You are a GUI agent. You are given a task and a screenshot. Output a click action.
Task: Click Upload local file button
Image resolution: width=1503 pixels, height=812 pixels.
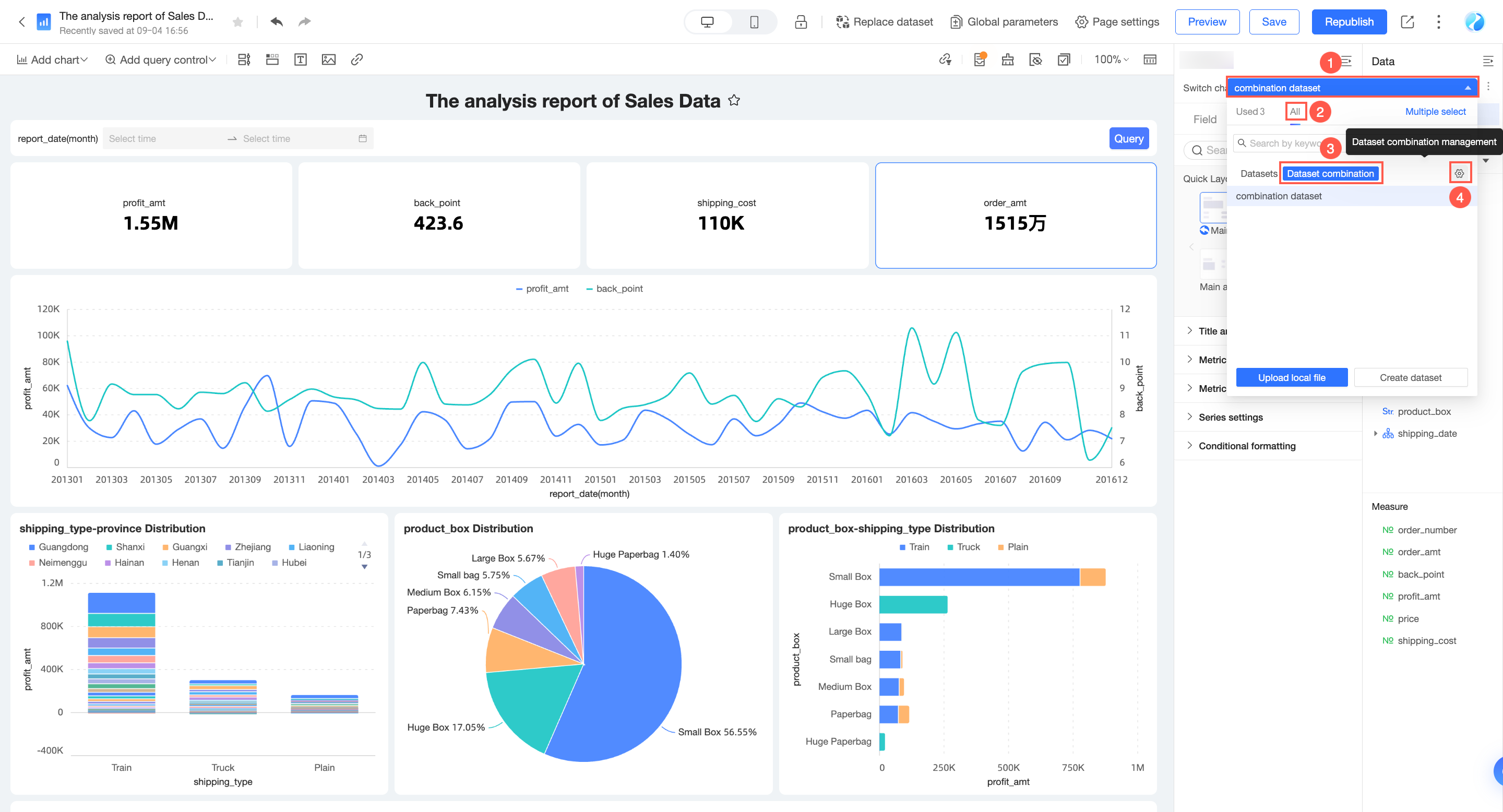(1291, 377)
